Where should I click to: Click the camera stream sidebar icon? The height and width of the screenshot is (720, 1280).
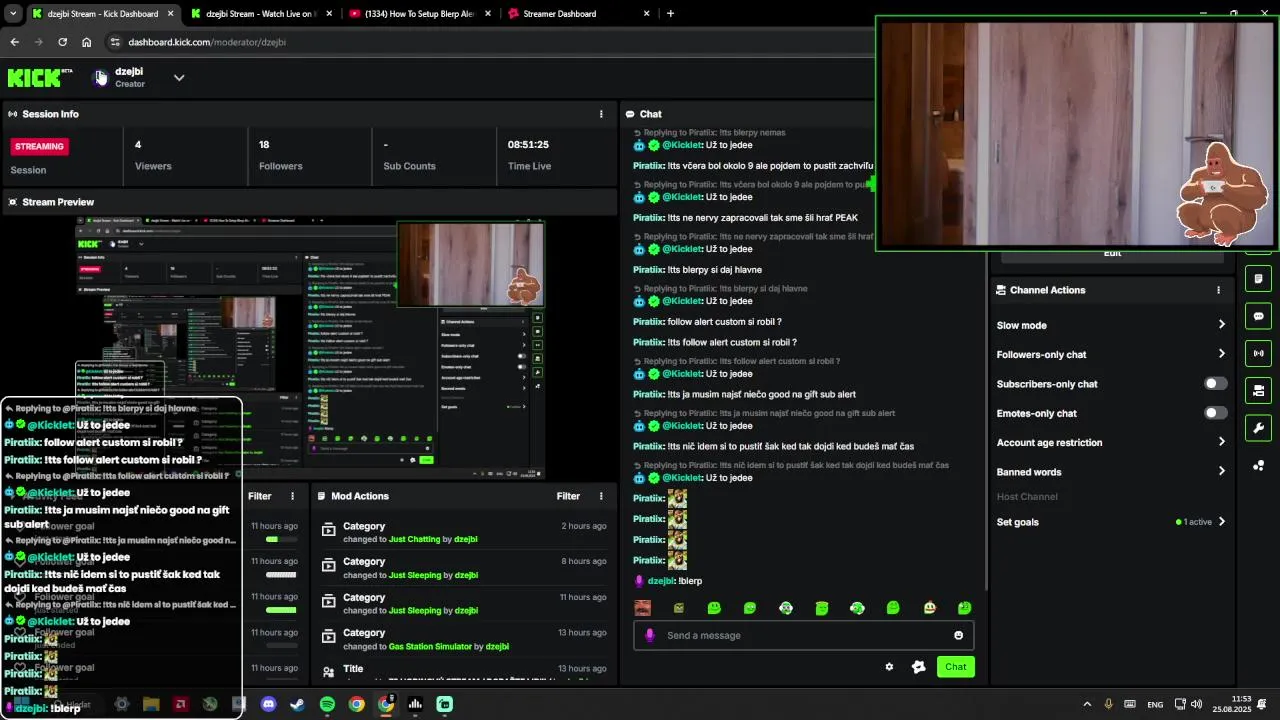tap(1258, 390)
